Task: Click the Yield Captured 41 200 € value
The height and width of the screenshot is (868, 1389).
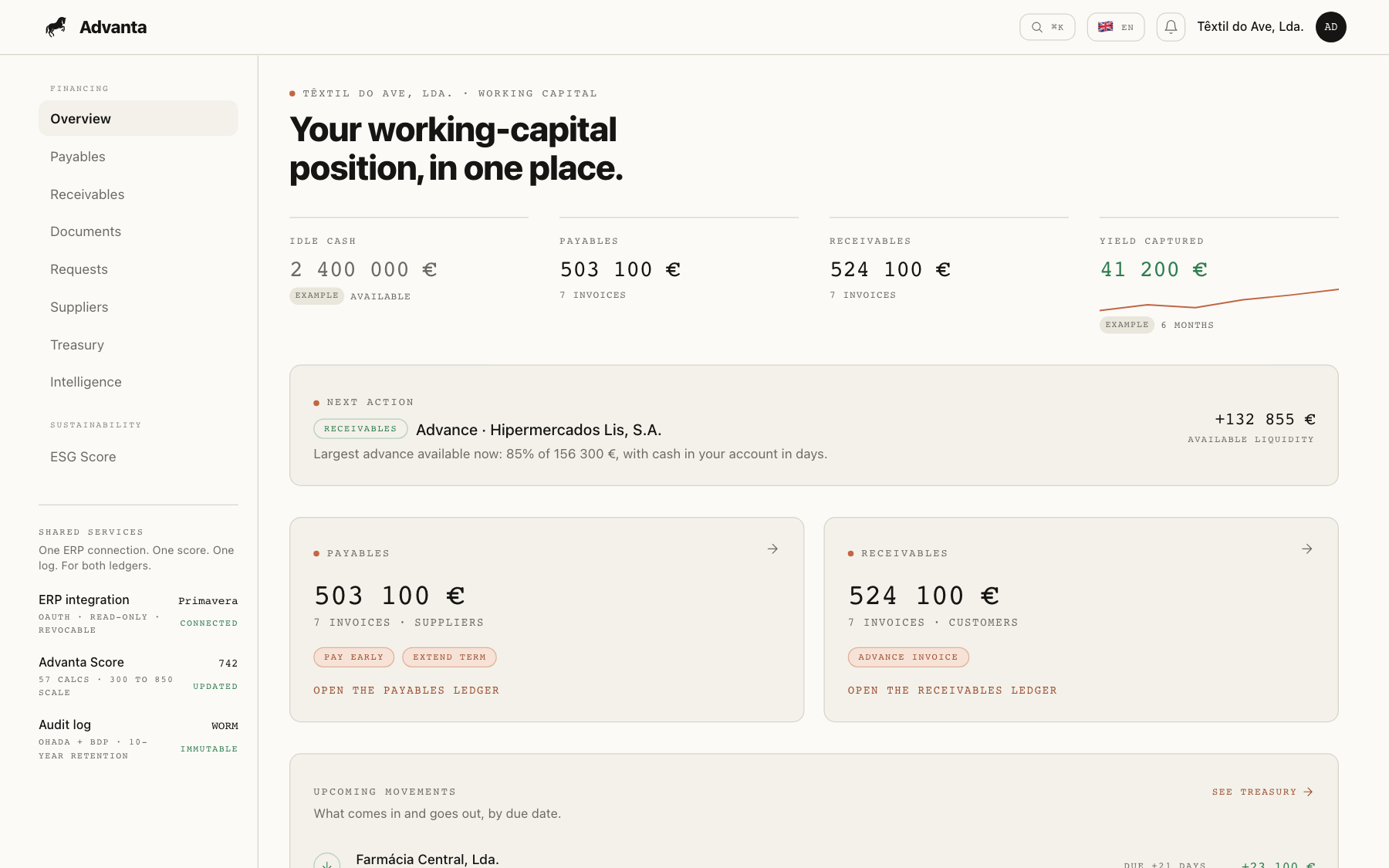Action: (1154, 269)
